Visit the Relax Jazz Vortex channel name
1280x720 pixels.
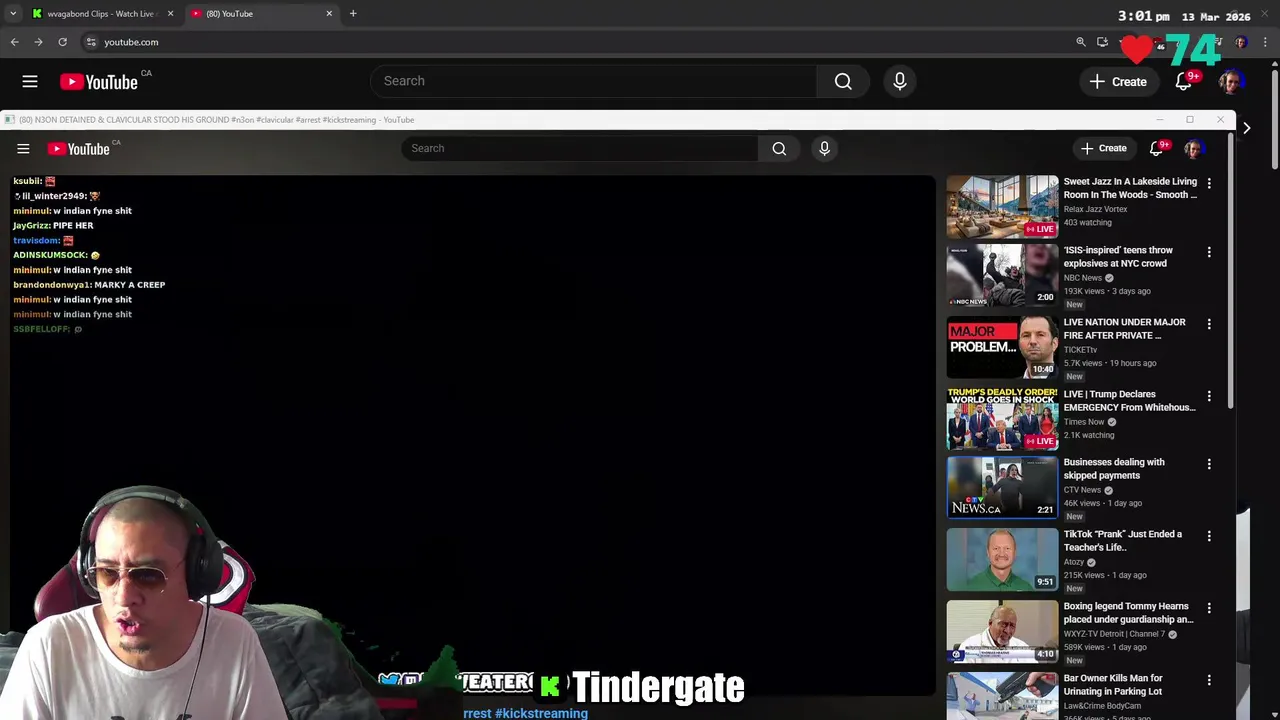tap(1095, 209)
